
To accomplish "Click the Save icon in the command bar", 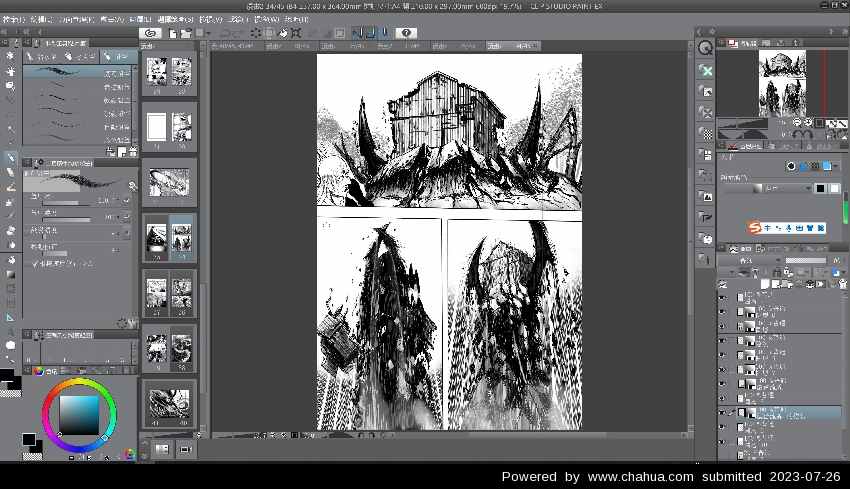I will point(199,33).
